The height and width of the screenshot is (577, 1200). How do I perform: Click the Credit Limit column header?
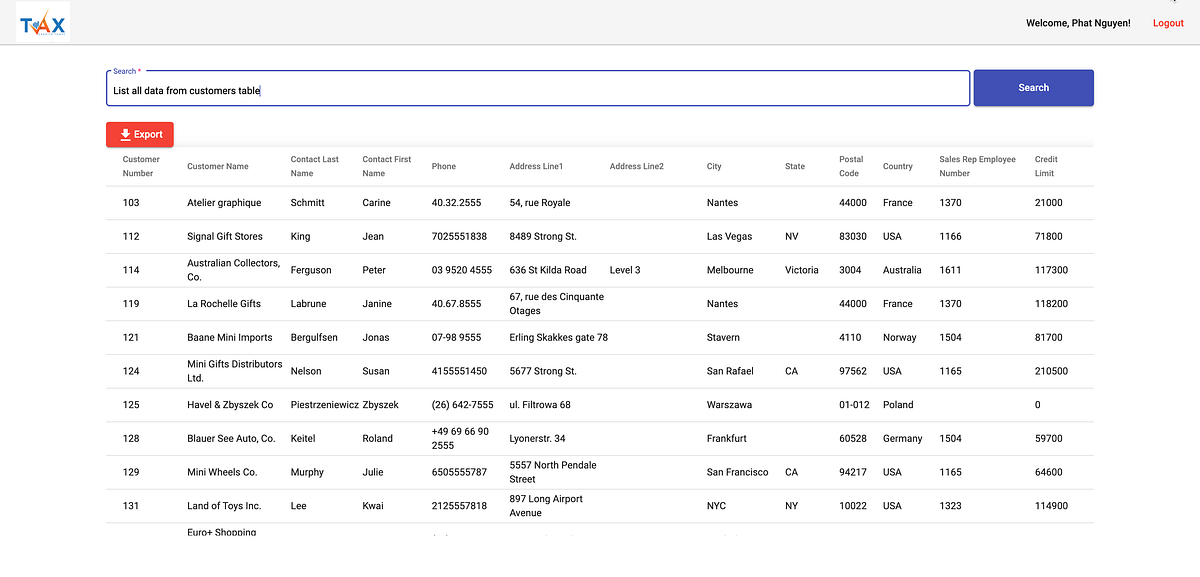[x=1048, y=166]
